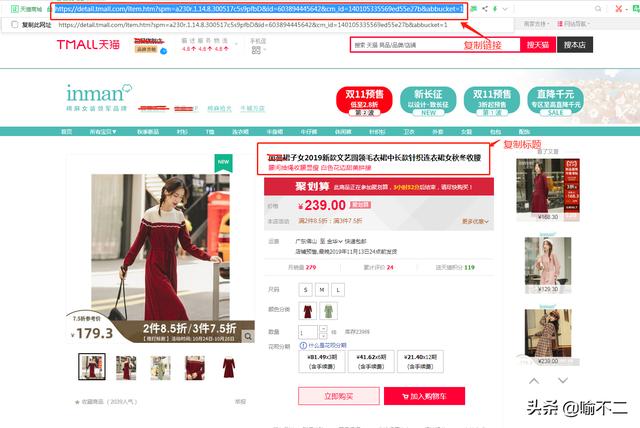Expand more discounts dropdown in price area
The width and height of the screenshot is (640, 428).
tap(475, 221)
